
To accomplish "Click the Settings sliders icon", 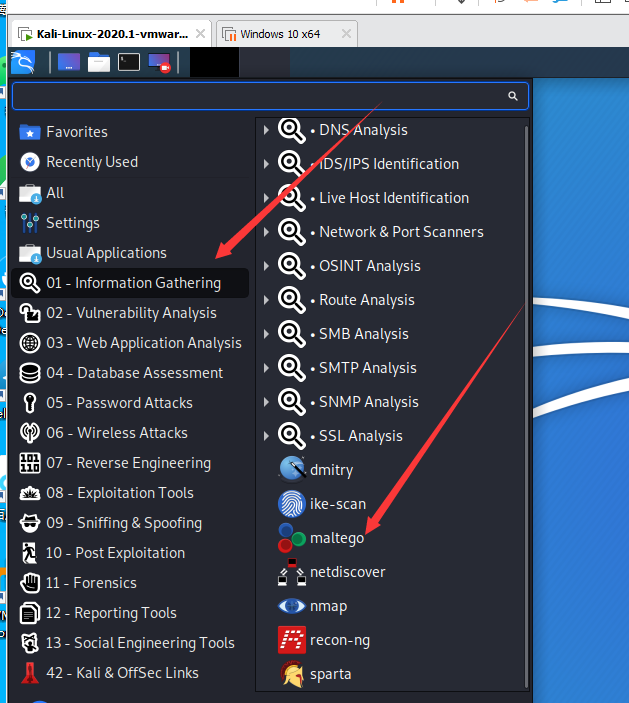I will click(30, 223).
